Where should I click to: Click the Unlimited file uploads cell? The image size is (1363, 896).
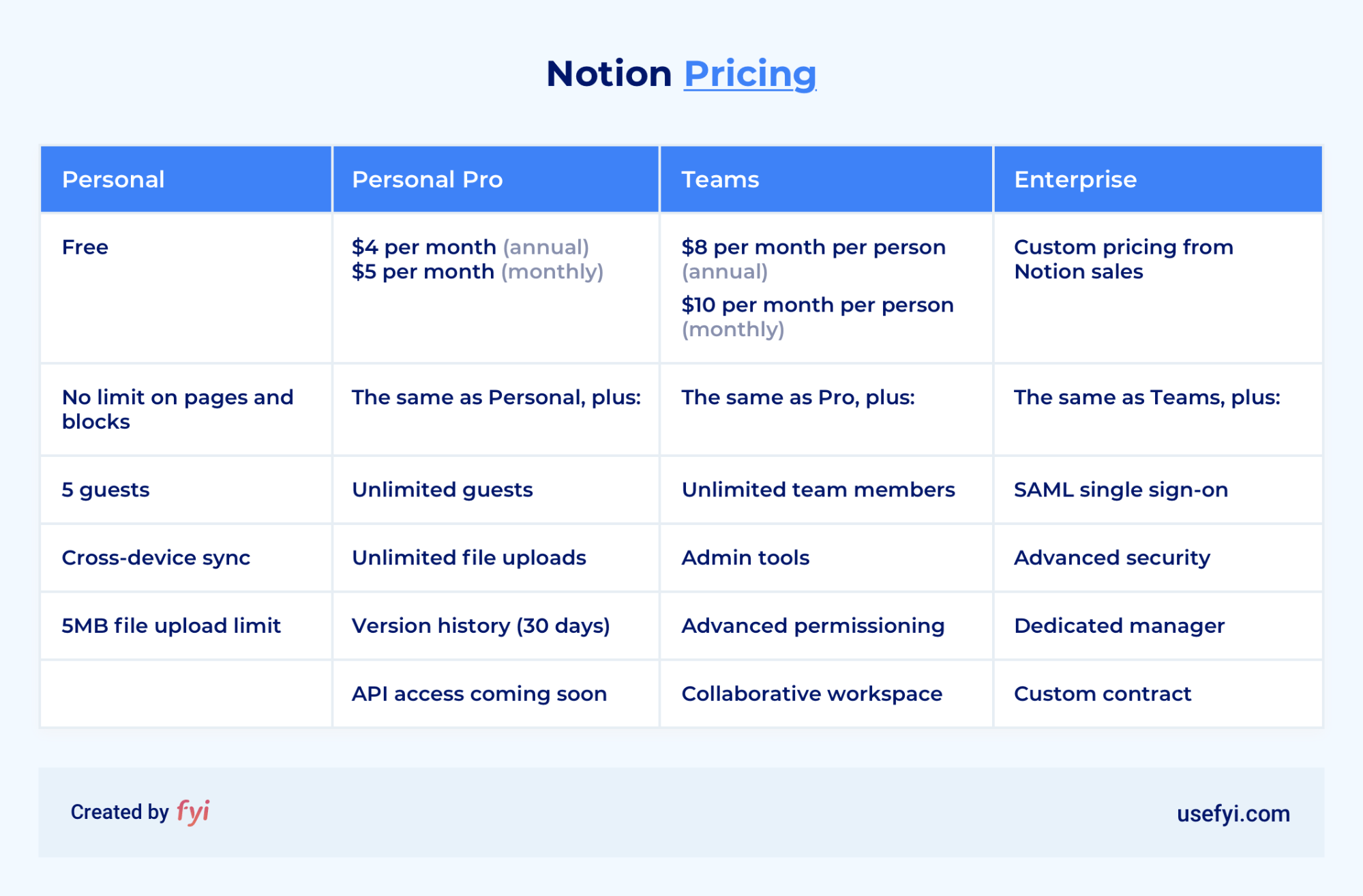tap(496, 558)
